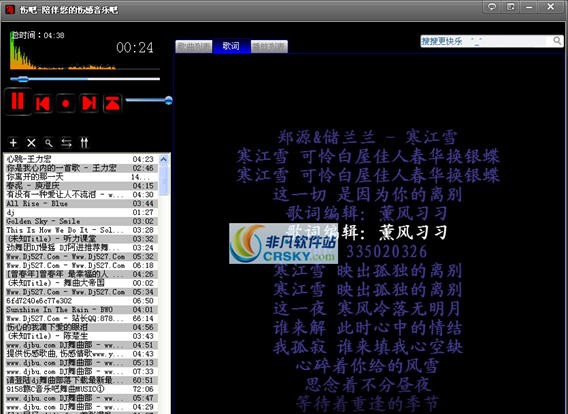Click the playlist scrollbar thumb
The width and height of the screenshot is (568, 414).
164,180
